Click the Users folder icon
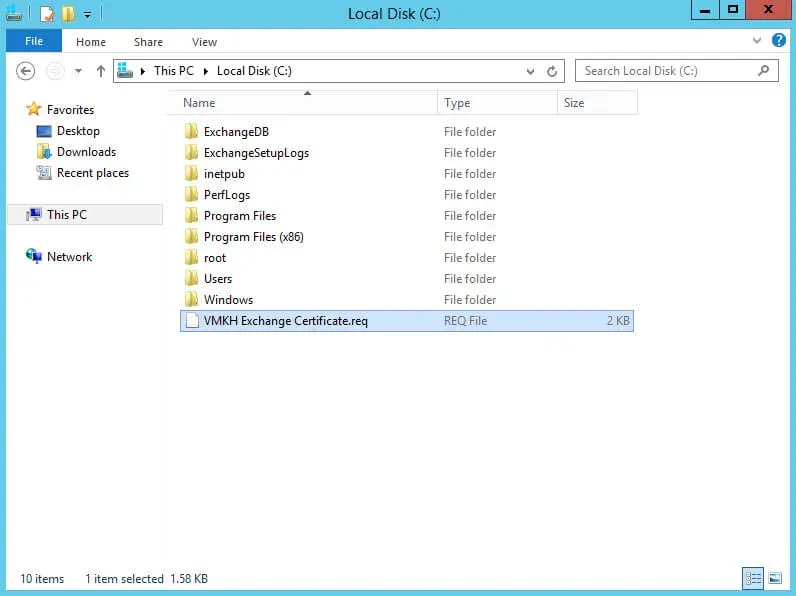This screenshot has width=796, height=596. 191,279
